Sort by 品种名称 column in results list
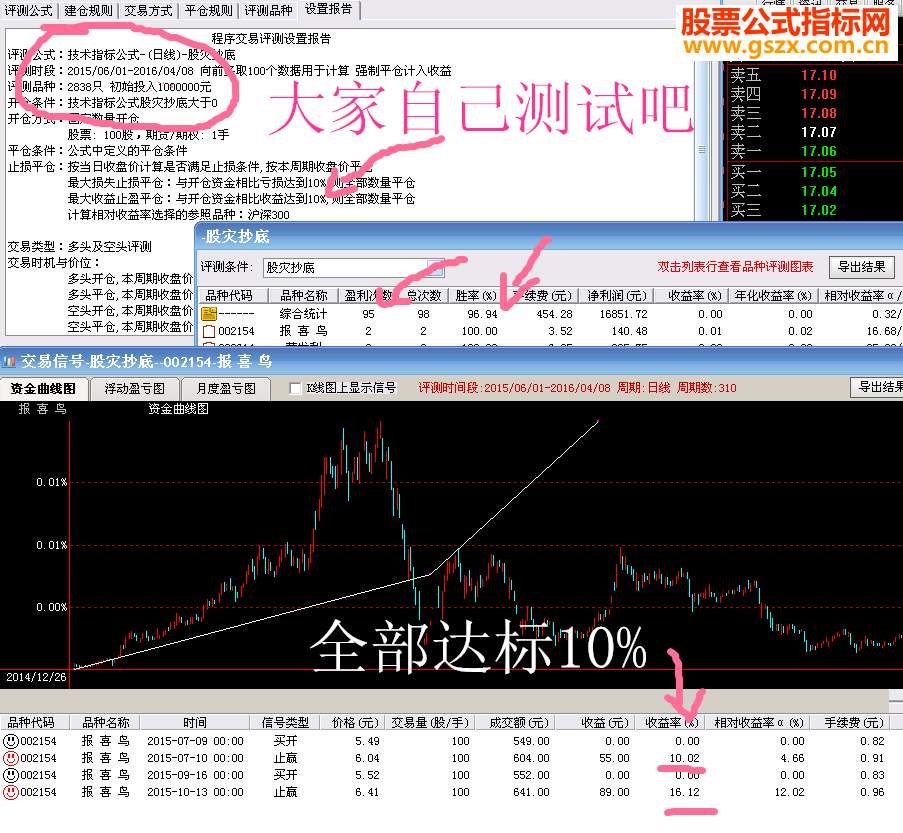903x833 pixels. [x=303, y=296]
